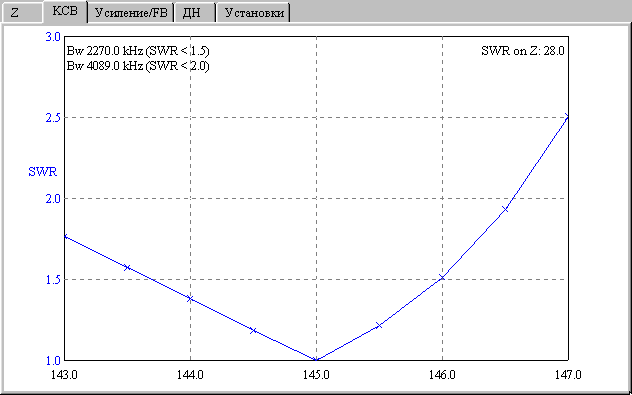The width and height of the screenshot is (632, 395).
Task: Click the curve marker at 144.5
Action: pos(253,331)
